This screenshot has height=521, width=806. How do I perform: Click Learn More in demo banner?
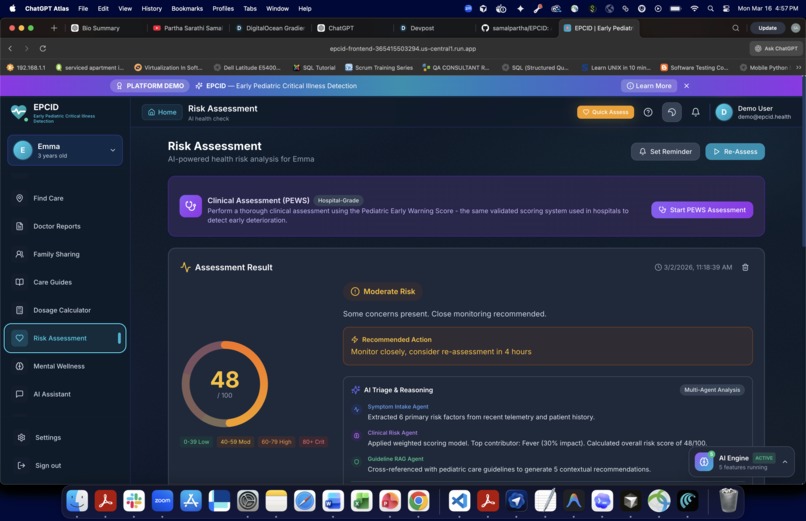649,86
